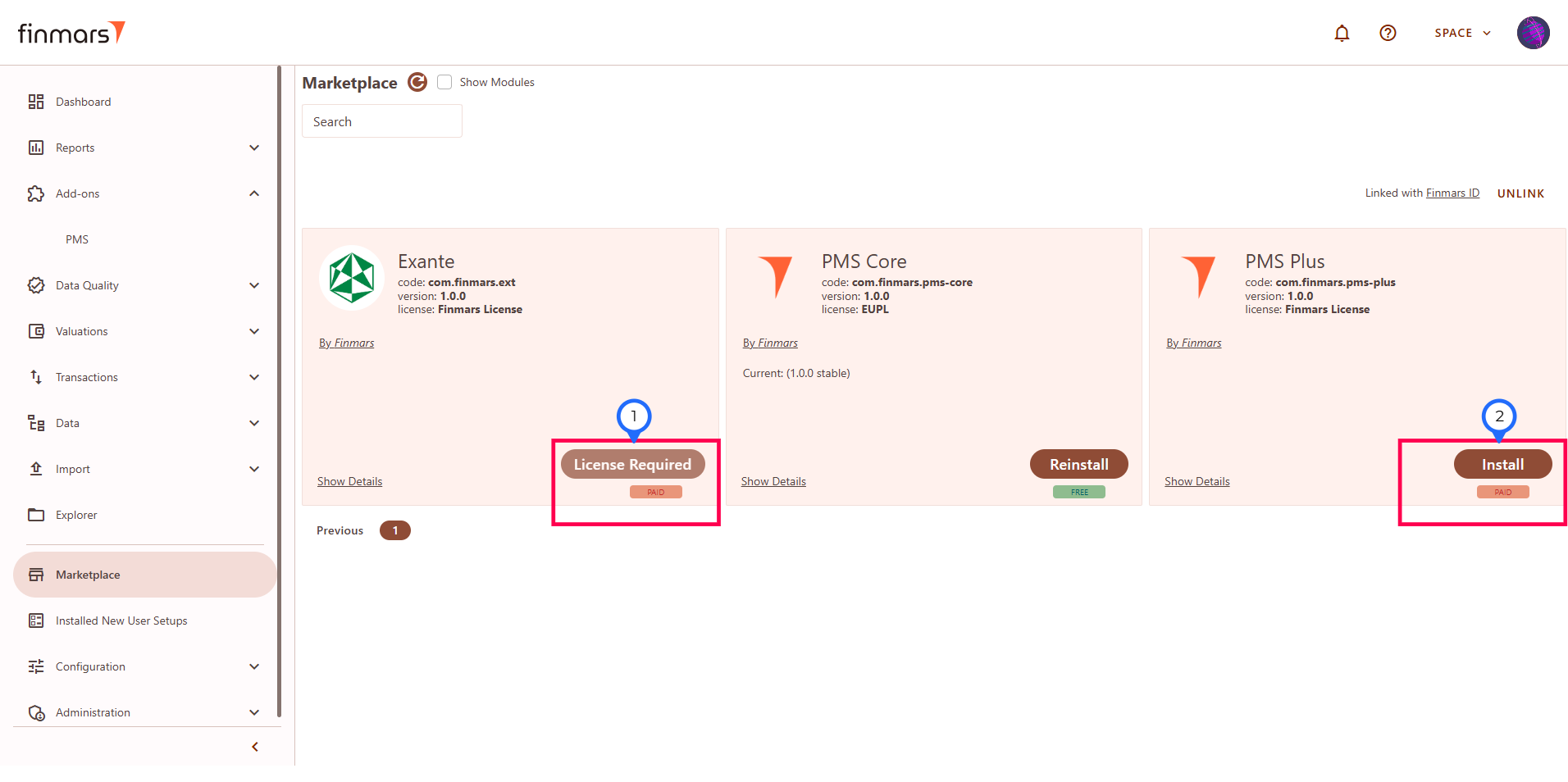Click the Data tree icon
The image size is (1568, 782).
point(36,423)
